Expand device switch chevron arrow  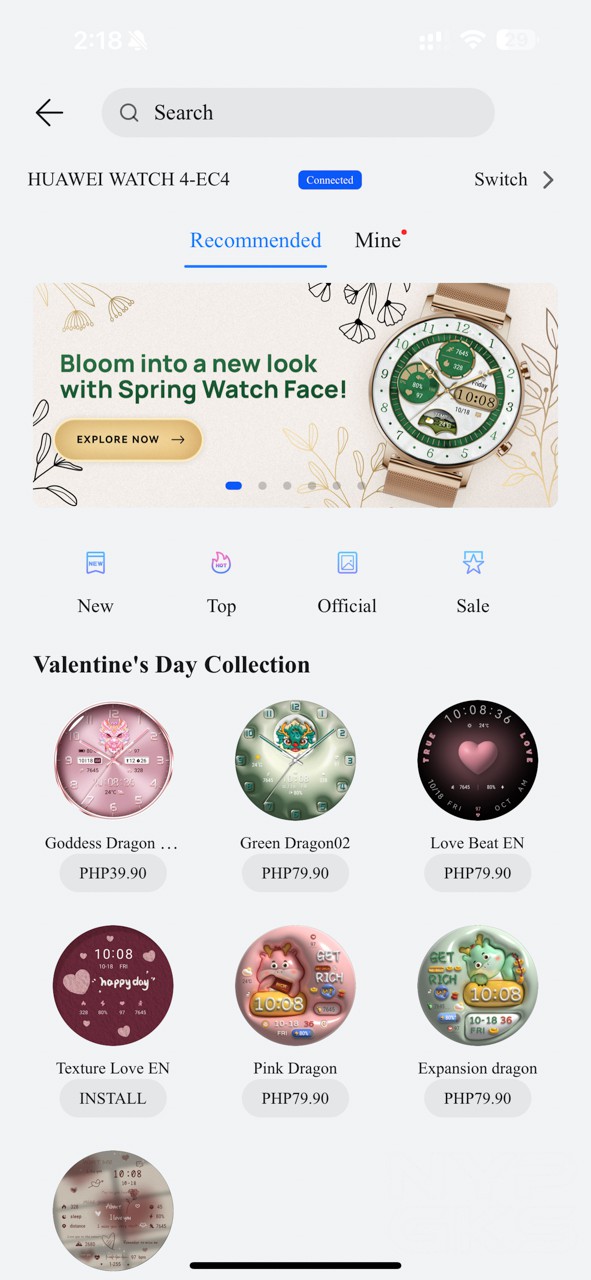pyautogui.click(x=548, y=180)
